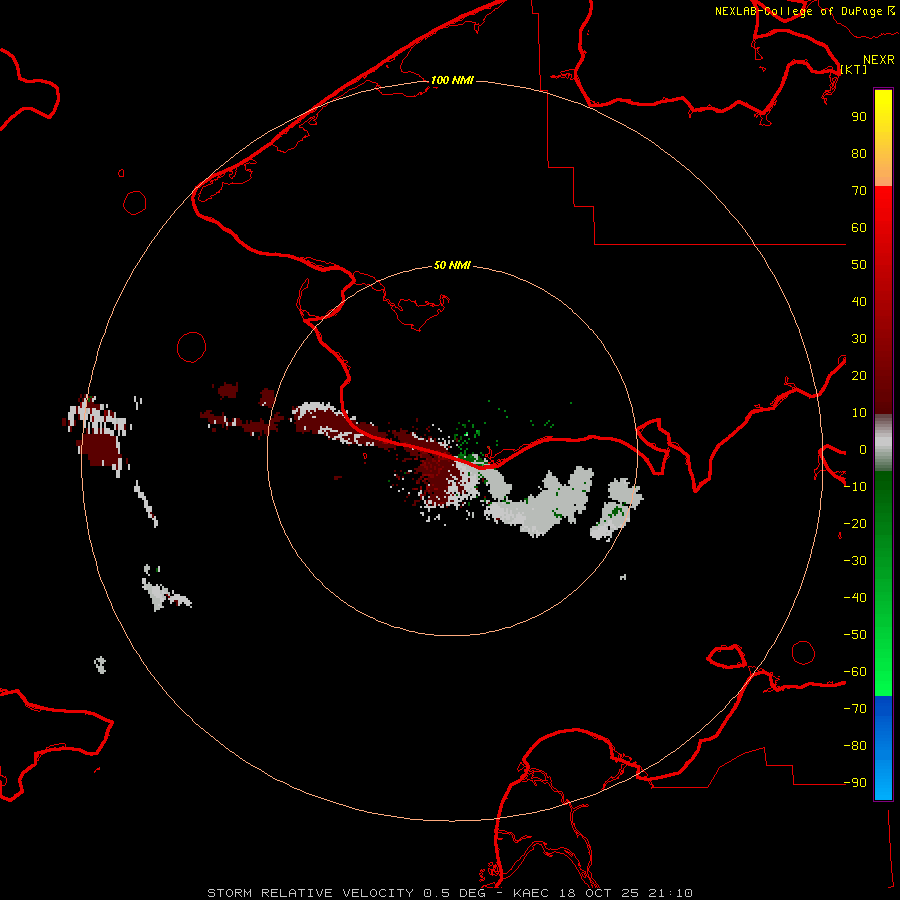
Task: Pick the gray zero segment of the colorbar
Action: coord(883,443)
